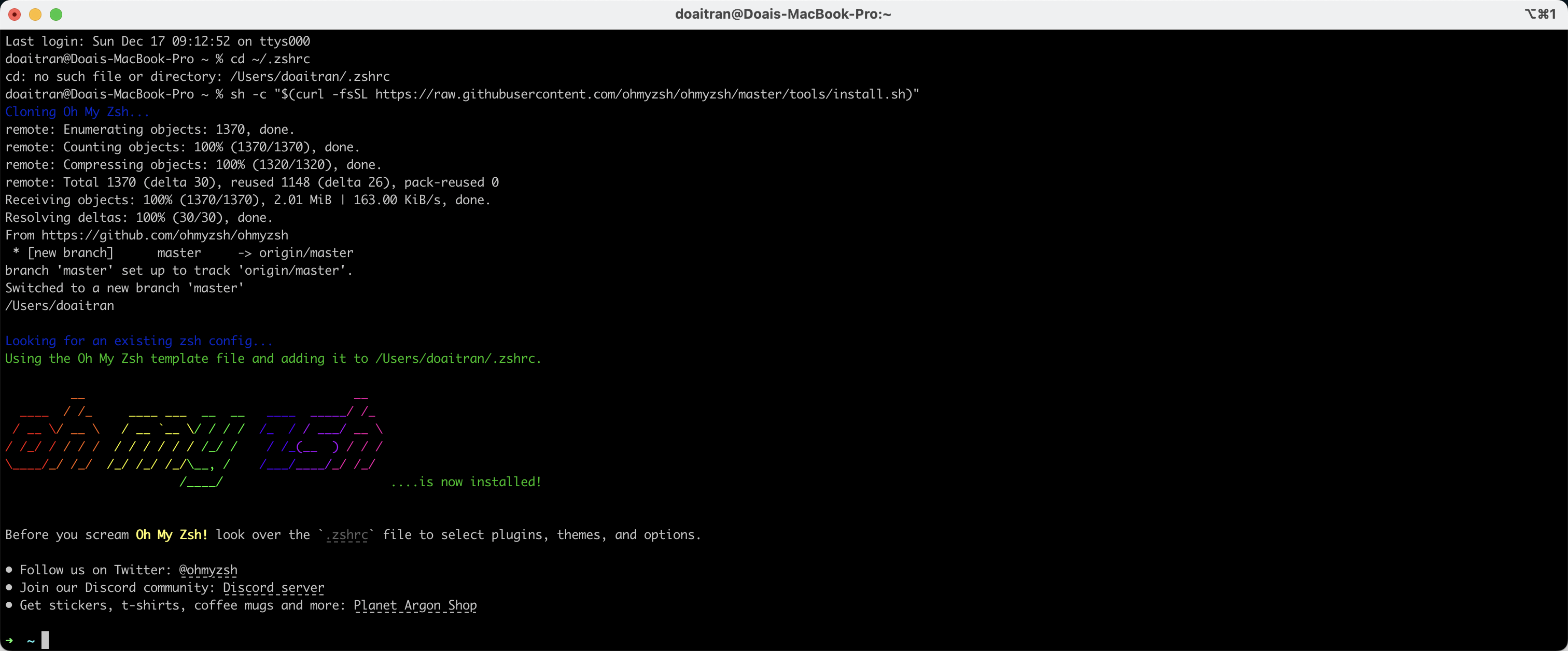This screenshot has height=651, width=1568.
Task: Maximize the terminal with the green button
Action: click(56, 14)
